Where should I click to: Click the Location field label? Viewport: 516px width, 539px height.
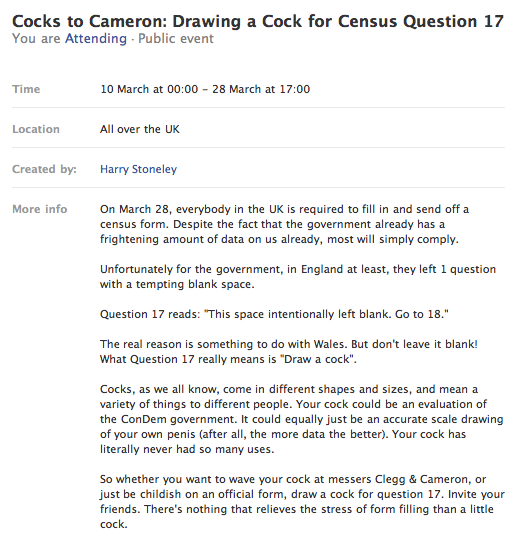click(36, 129)
